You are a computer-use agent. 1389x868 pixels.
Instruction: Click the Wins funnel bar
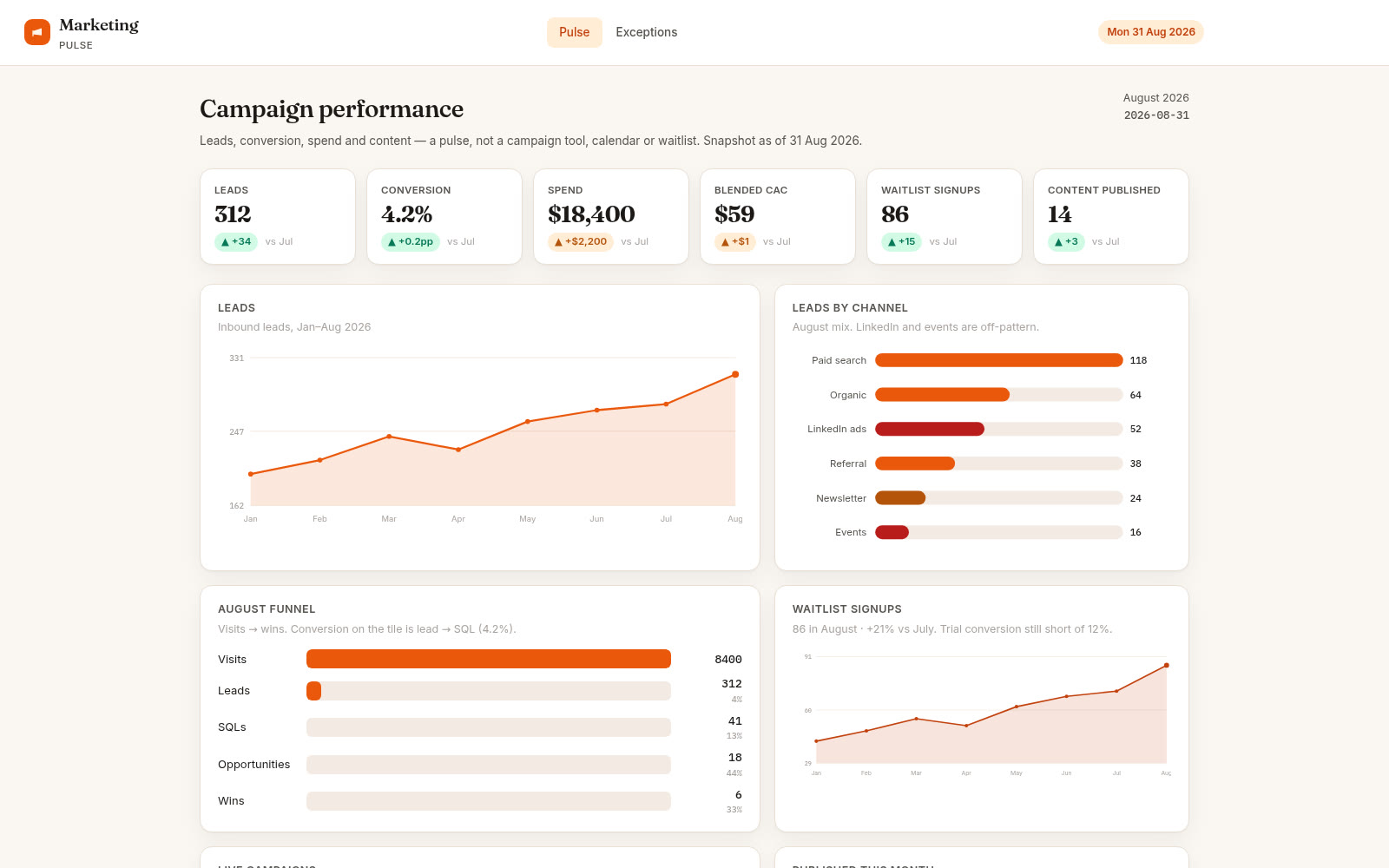489,801
